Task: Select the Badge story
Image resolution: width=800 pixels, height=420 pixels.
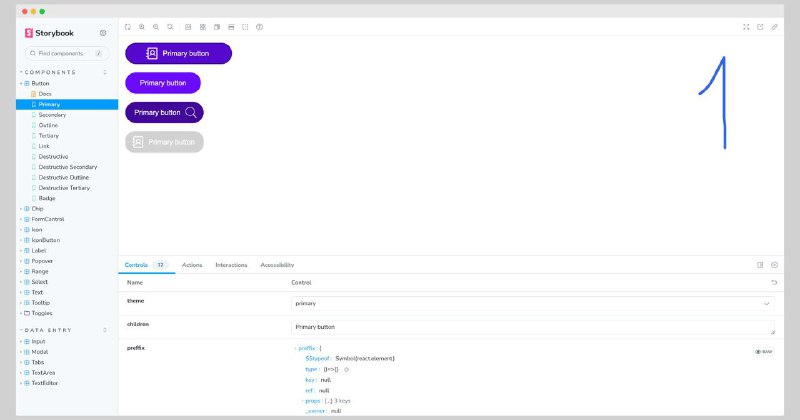Action: tap(46, 198)
